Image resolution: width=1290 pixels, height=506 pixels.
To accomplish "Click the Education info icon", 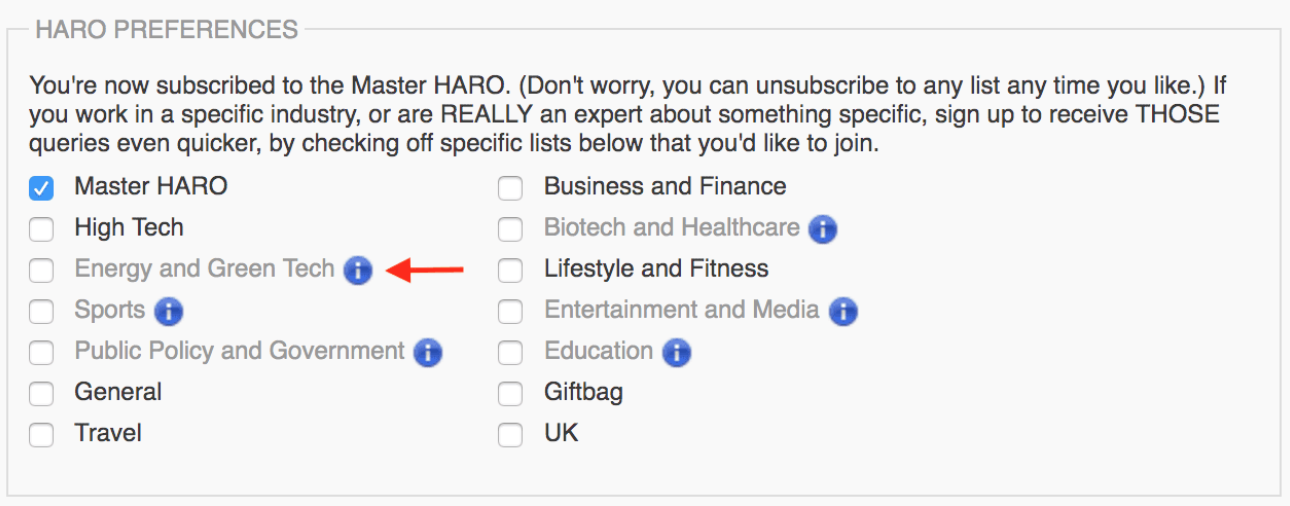I will click(677, 353).
